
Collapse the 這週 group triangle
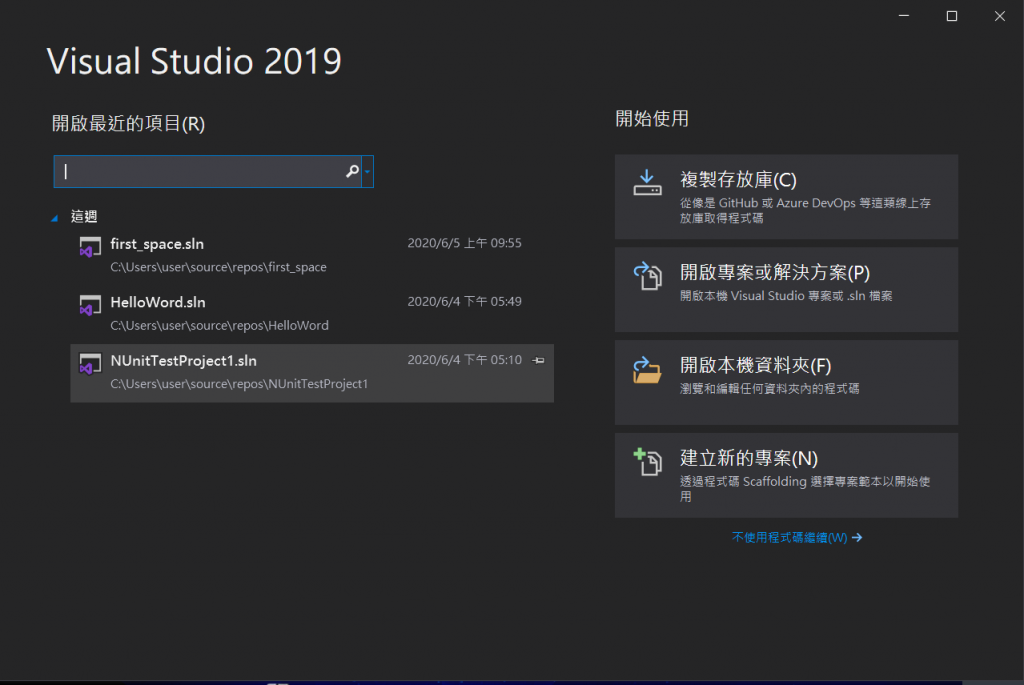pyautogui.click(x=55, y=217)
